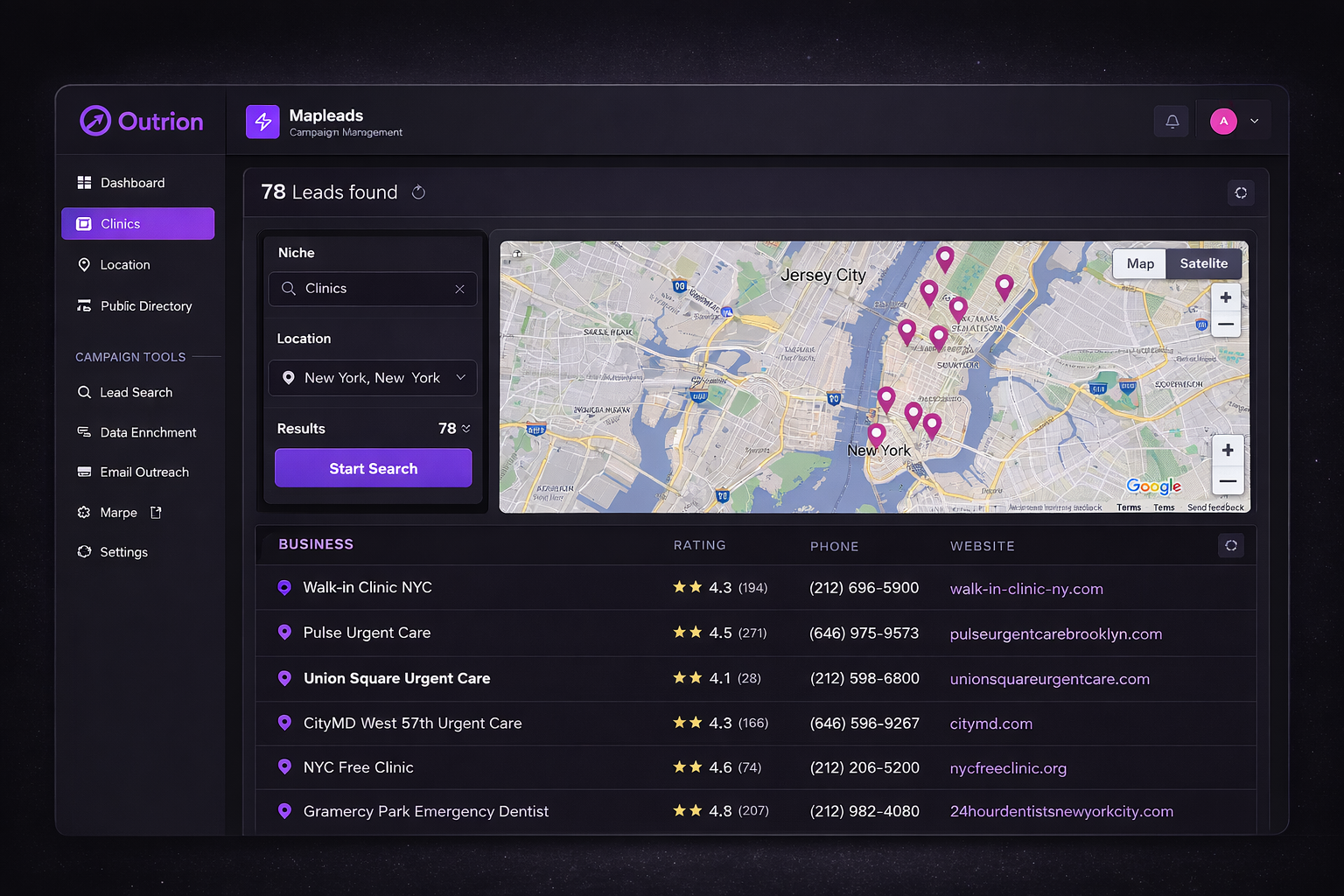Click the Mapleads lightning bolt icon
Screen dimensions: 1344x896
tap(262, 122)
